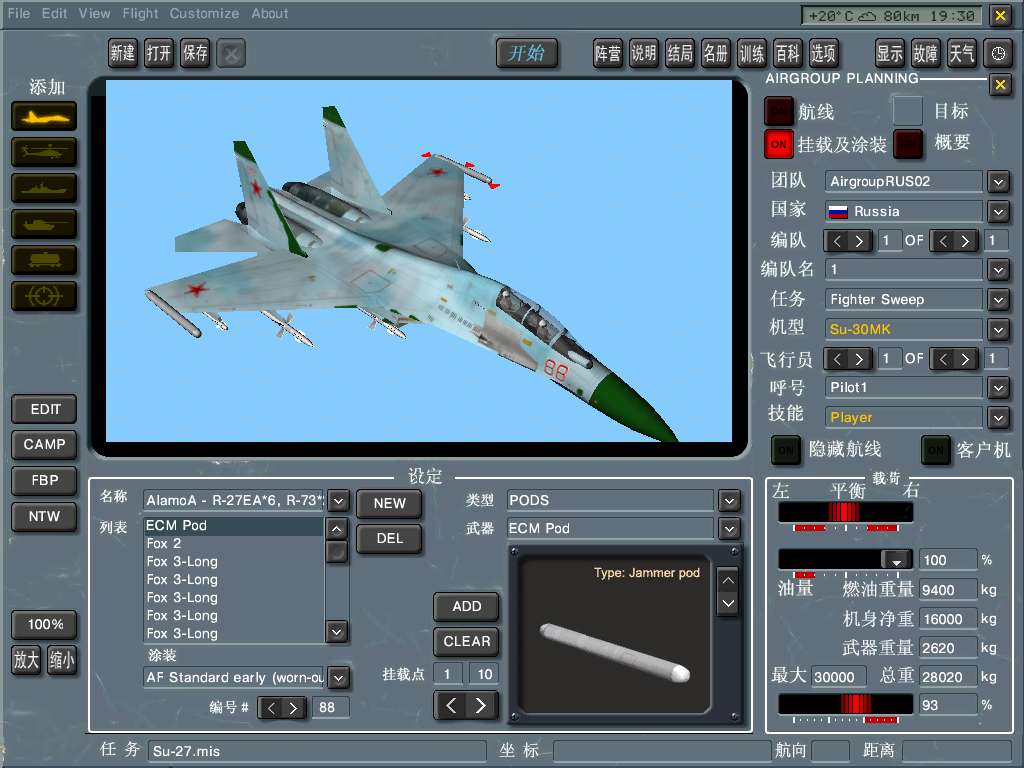Toggle the 挂载及涂装 payload ON switch
The width and height of the screenshot is (1024, 768).
778,144
